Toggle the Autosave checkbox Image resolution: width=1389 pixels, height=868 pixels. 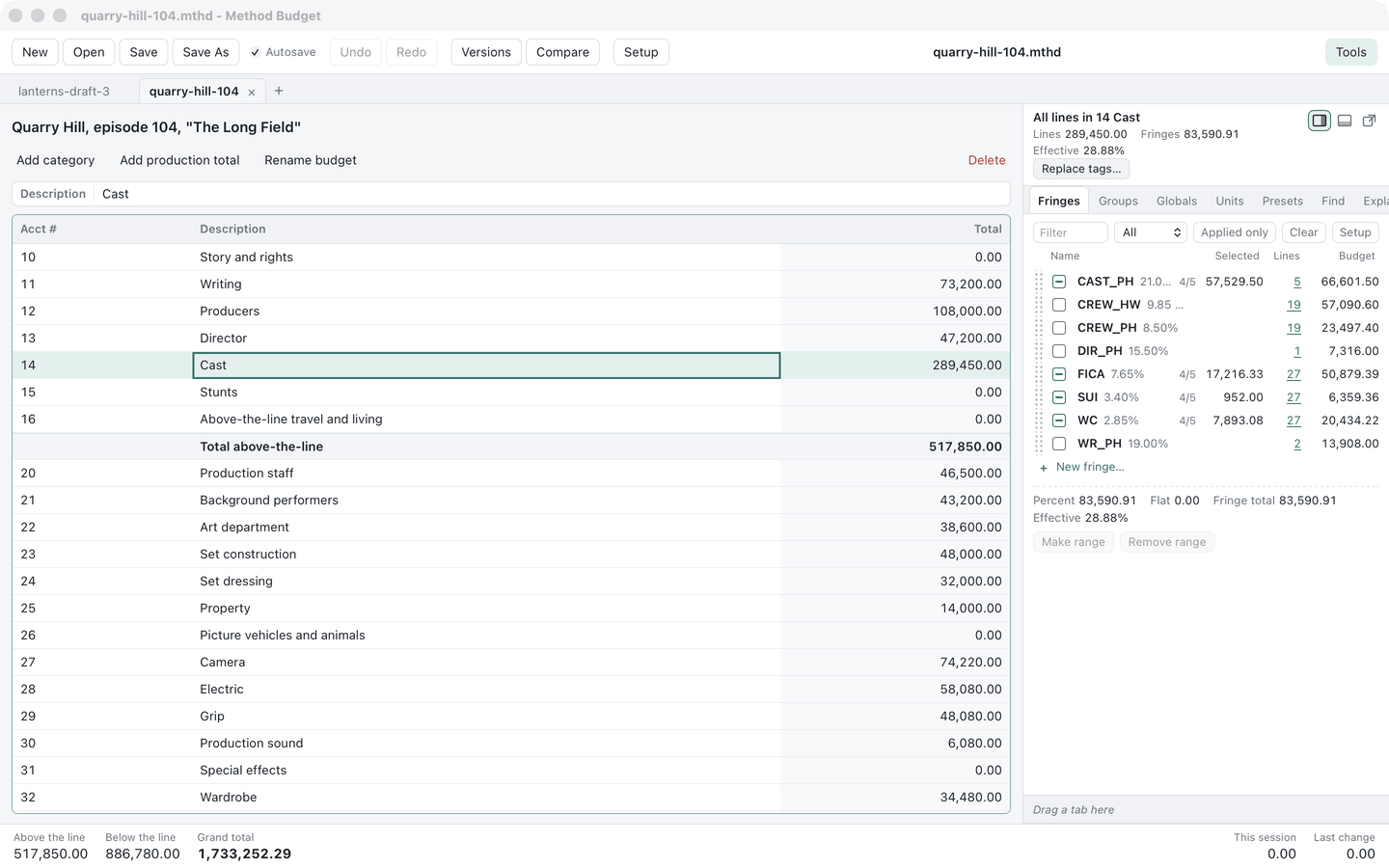click(256, 52)
